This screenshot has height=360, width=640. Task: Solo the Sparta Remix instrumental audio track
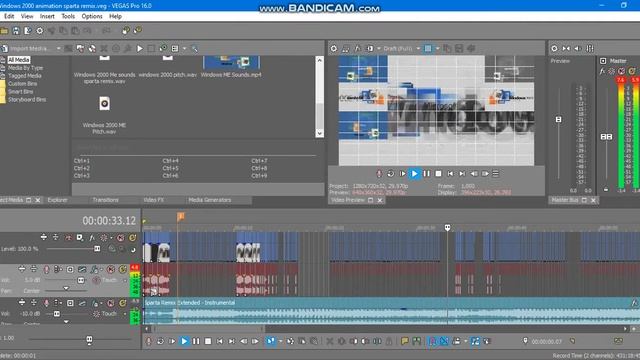[122, 303]
